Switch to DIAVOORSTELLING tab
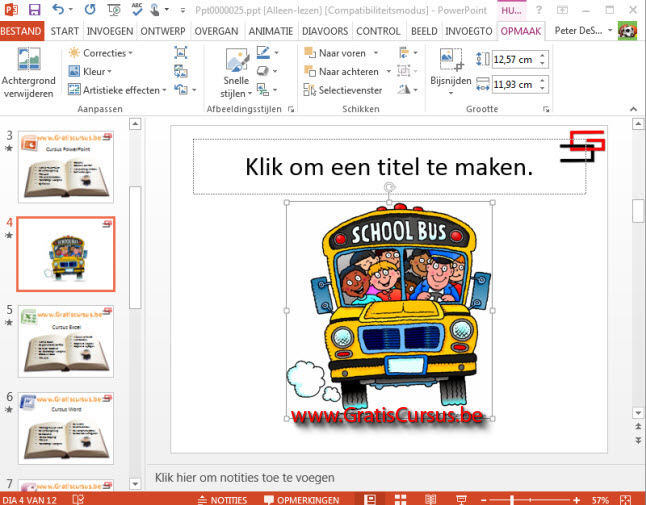 [325, 31]
